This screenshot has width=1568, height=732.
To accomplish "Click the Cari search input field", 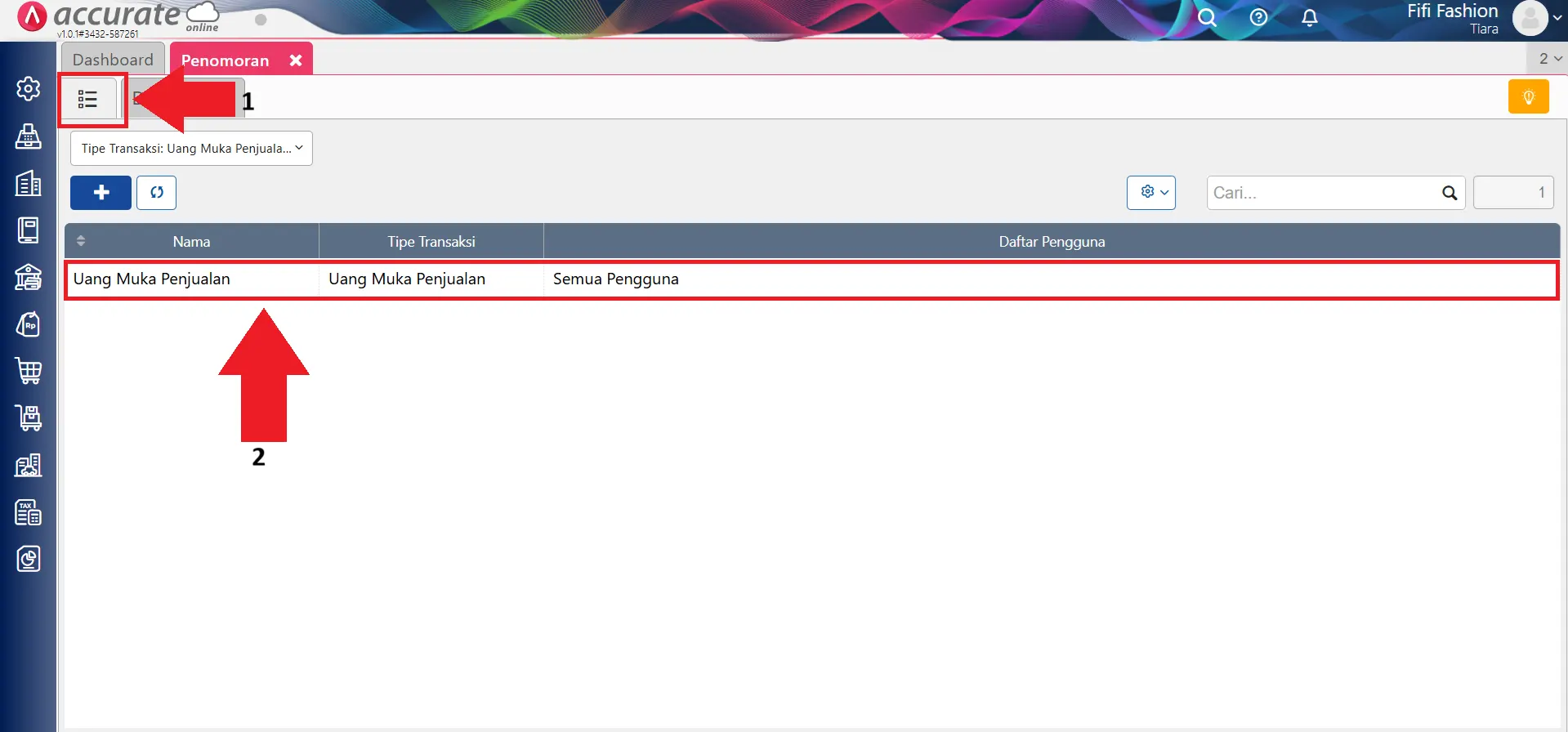I will click(1324, 193).
